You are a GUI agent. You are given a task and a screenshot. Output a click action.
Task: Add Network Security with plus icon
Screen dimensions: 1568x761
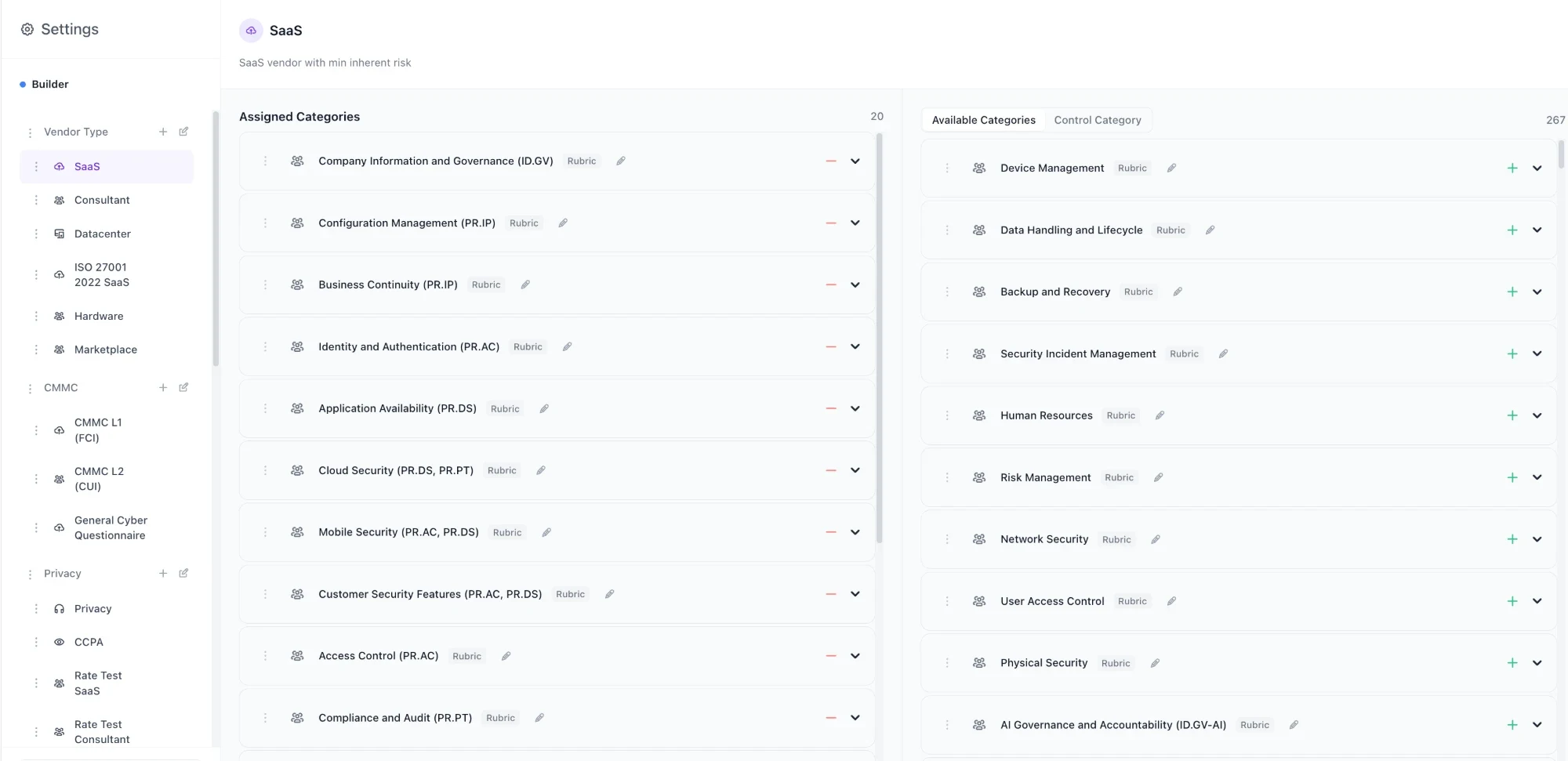1512,539
